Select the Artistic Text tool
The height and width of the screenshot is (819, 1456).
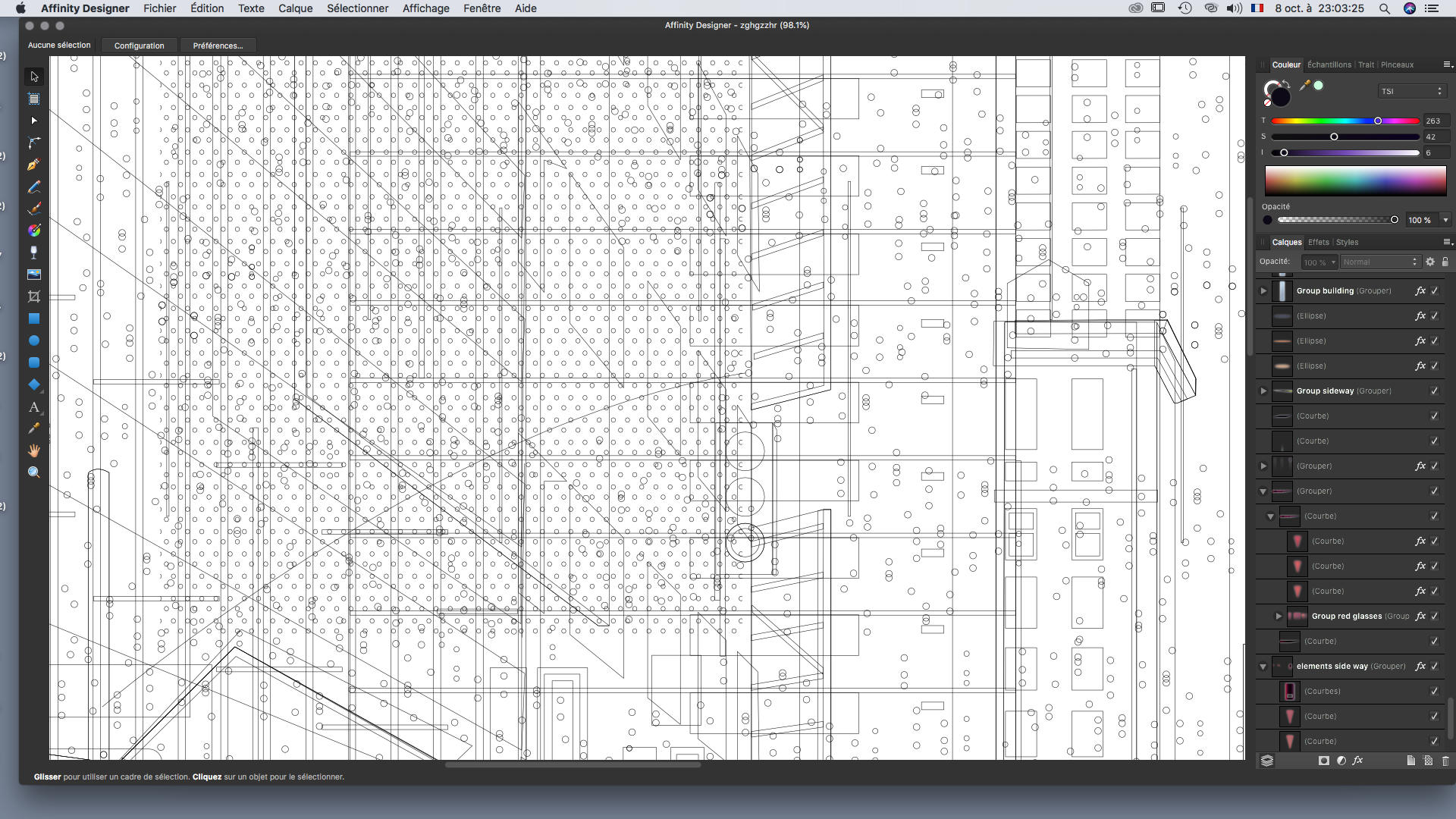(34, 407)
